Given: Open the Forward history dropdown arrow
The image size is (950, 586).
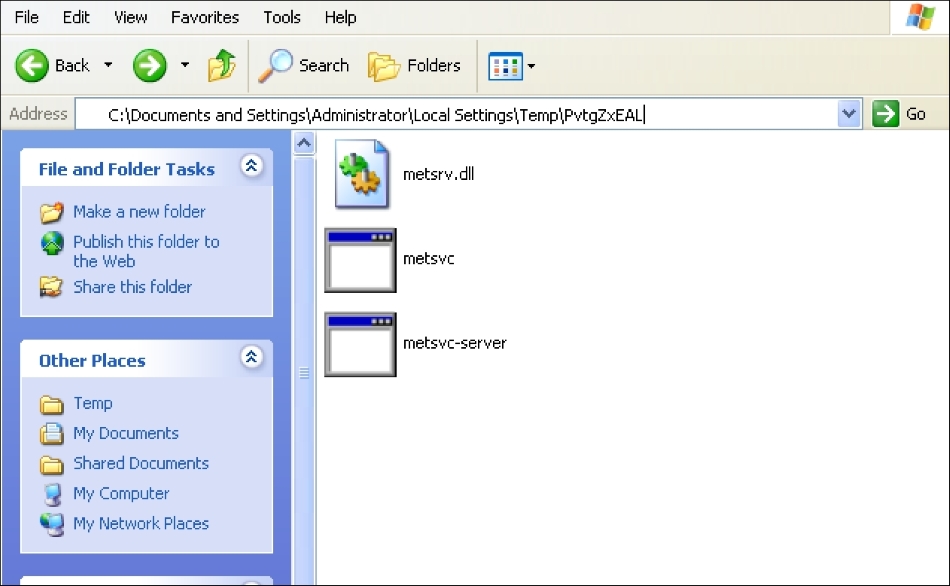Looking at the screenshot, I should click(185, 65).
